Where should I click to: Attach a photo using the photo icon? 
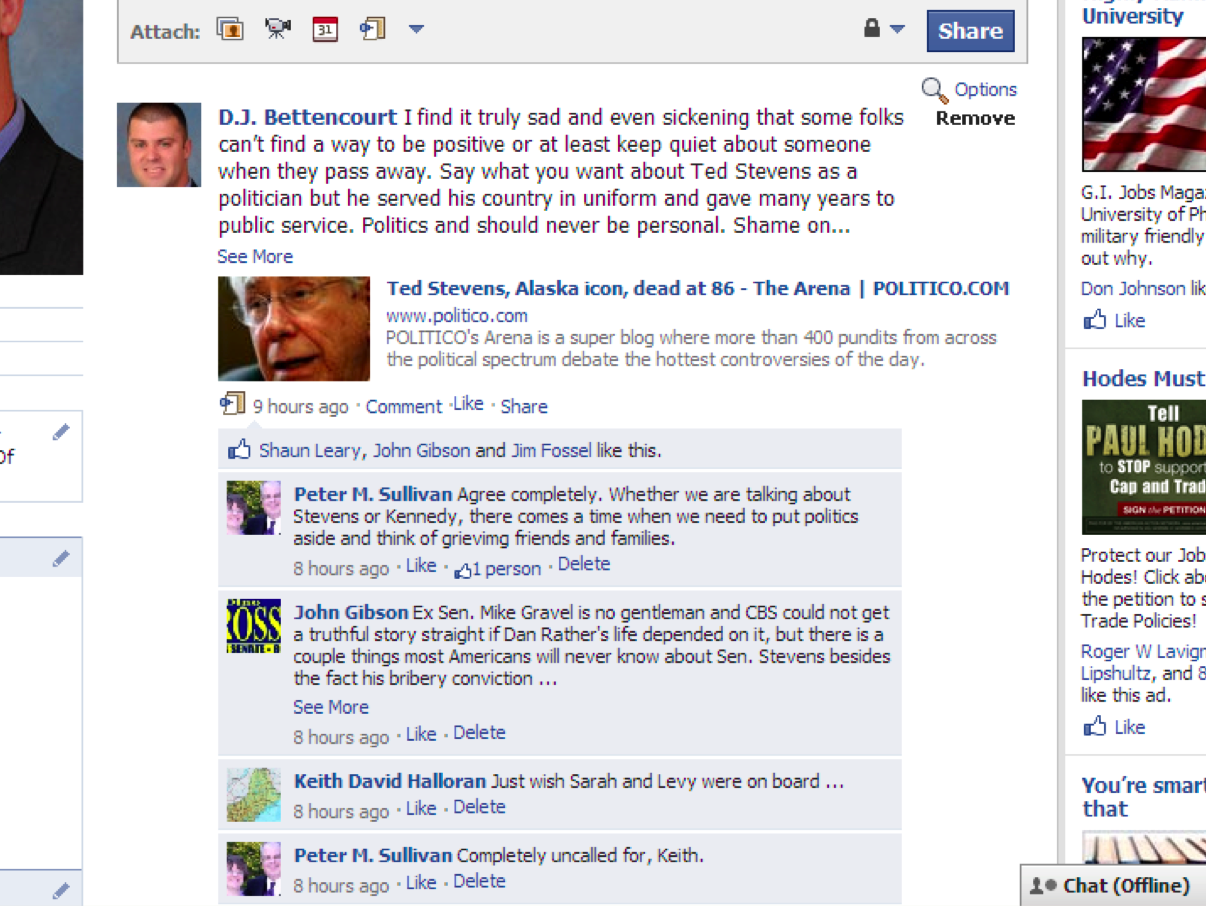tap(230, 29)
